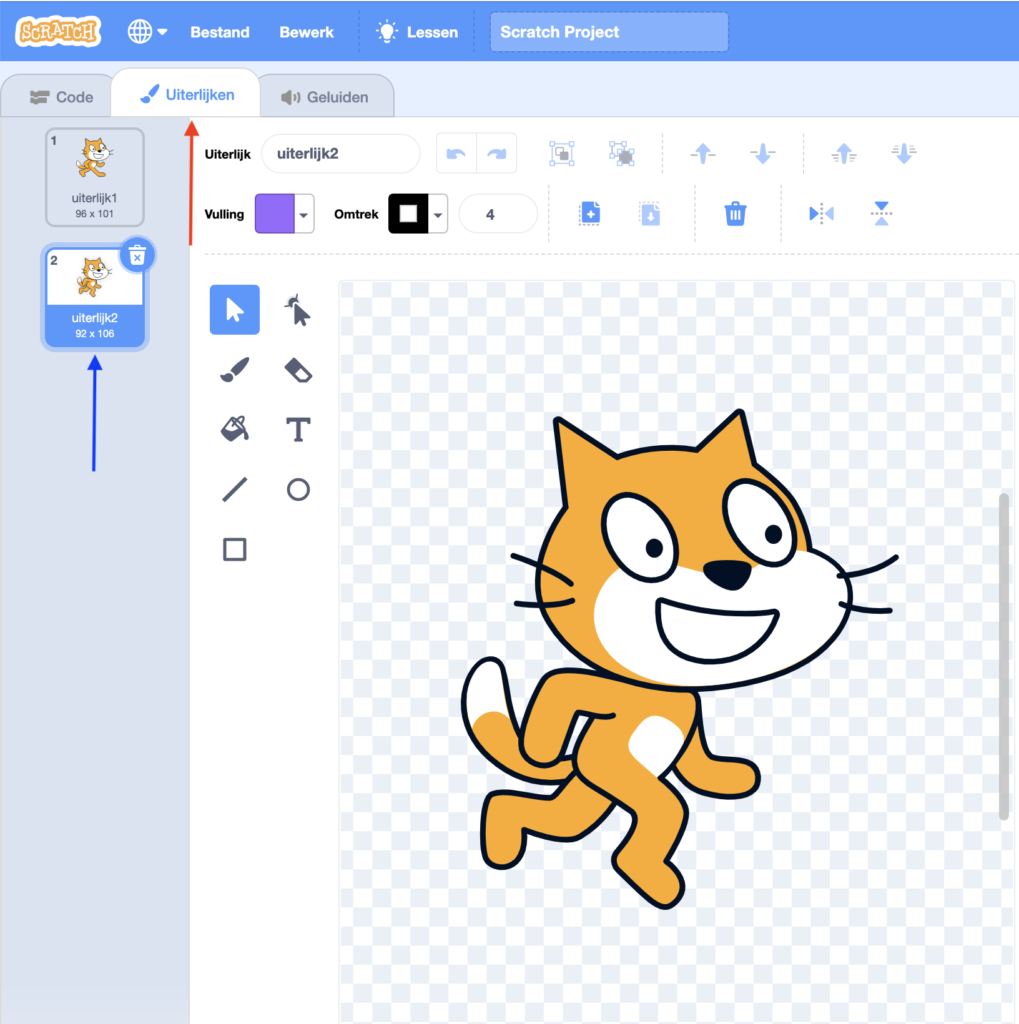
Task: Select the Brush tool
Action: point(234,370)
